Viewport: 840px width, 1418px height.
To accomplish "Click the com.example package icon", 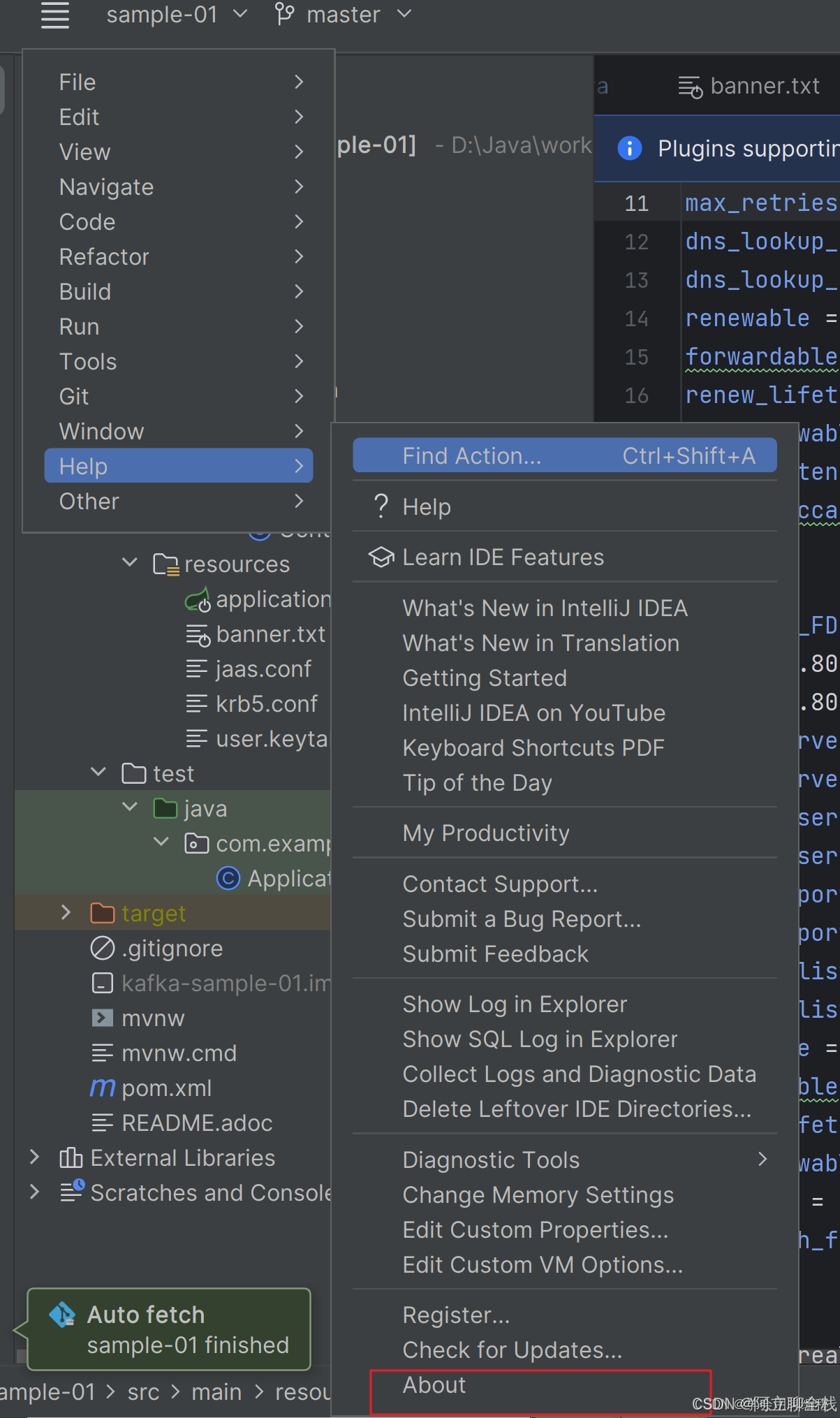I will click(196, 843).
